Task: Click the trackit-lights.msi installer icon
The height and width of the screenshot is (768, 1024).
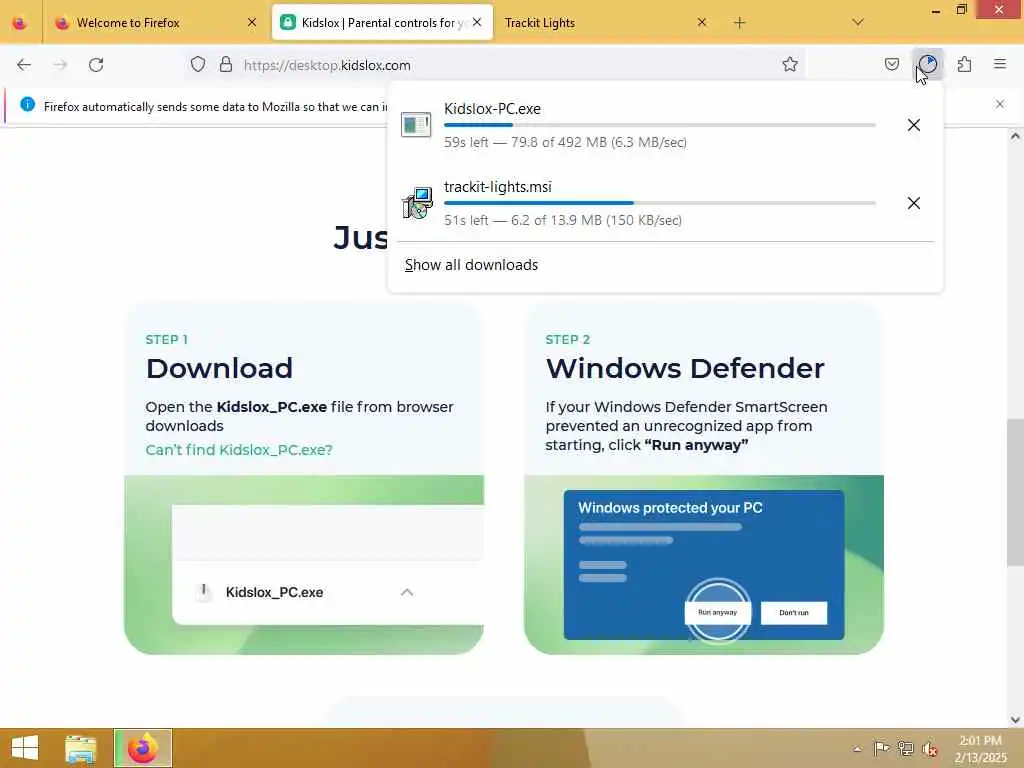Action: (417, 202)
